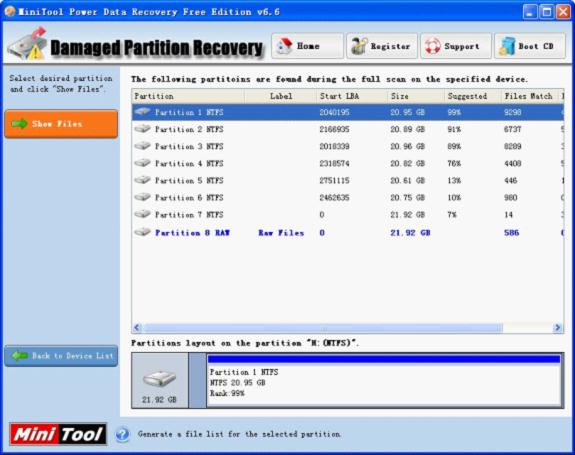The width and height of the screenshot is (575, 455).
Task: Select the row Partition 6 NTFS
Action: [348, 198]
